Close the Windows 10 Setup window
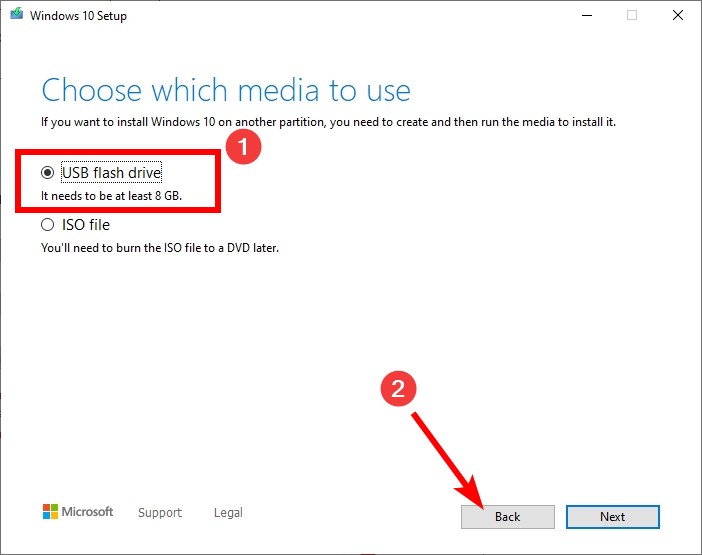The height and width of the screenshot is (555, 702). click(x=678, y=15)
